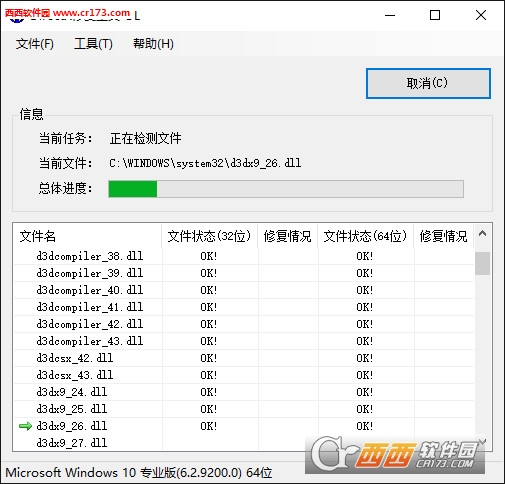The height and width of the screenshot is (484, 505).
Task: Select the d3dx9_25.dll row
Action: pos(244,409)
